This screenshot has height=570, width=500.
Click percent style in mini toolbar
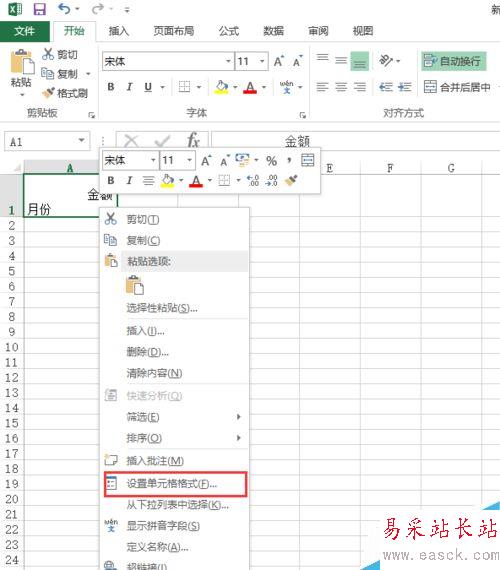click(271, 160)
